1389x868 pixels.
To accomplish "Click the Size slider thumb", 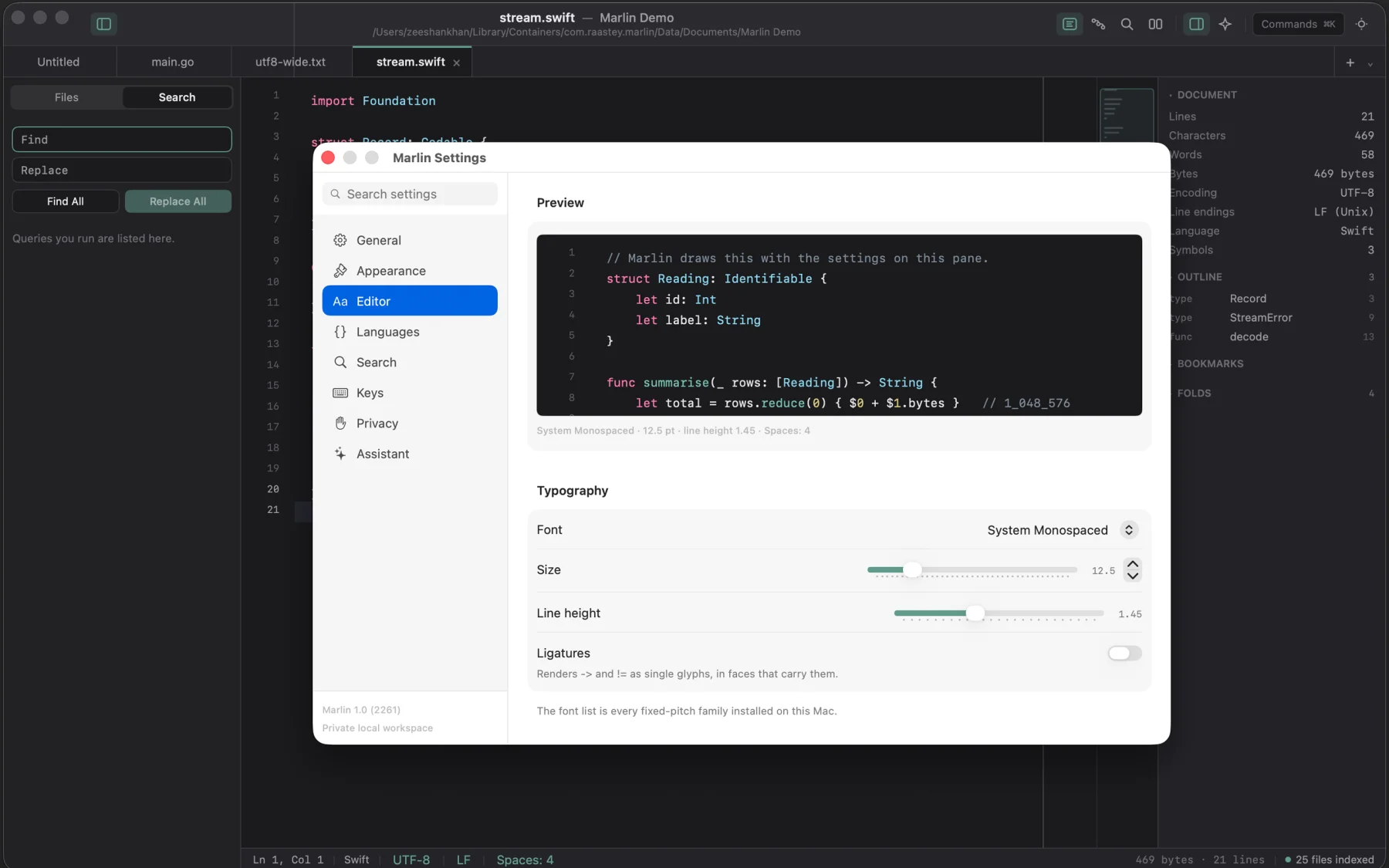I will click(x=912, y=570).
